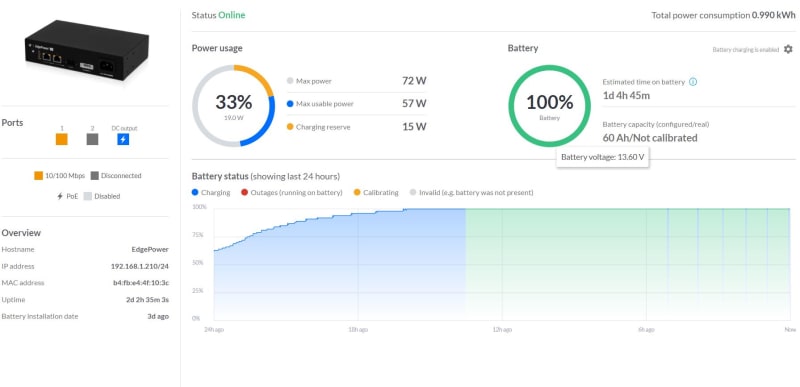Click the 18h ago axis label
Viewport: 800px width, 387px height.
pyautogui.click(x=358, y=330)
